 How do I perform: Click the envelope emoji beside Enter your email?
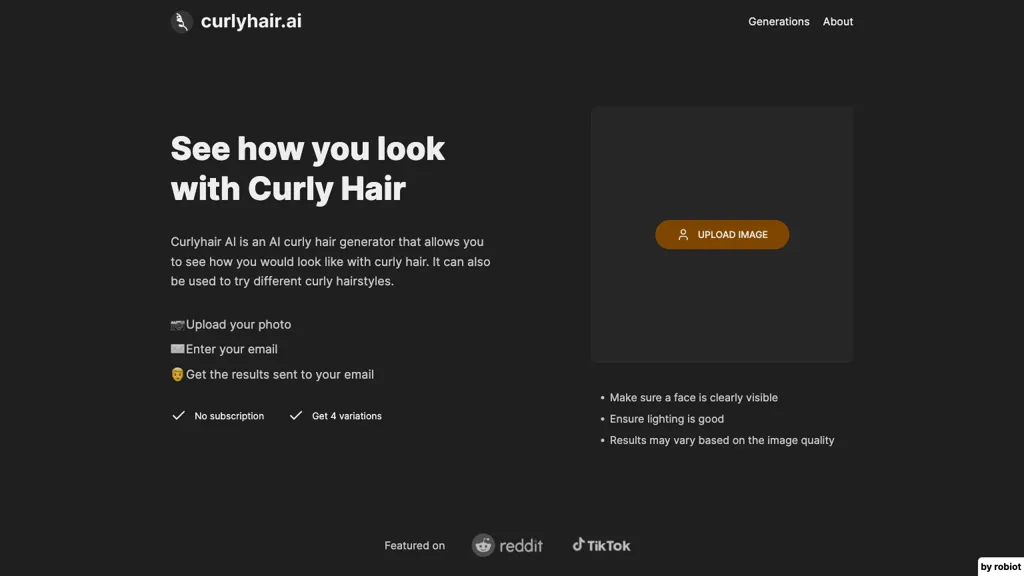click(x=177, y=349)
